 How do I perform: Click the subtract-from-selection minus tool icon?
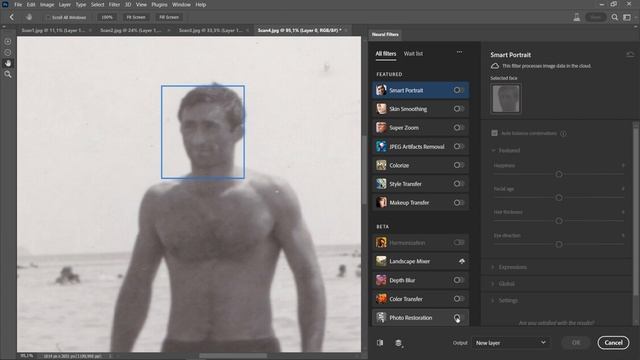click(x=8, y=53)
